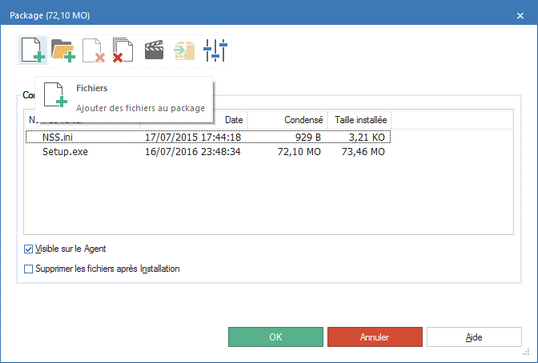Click the remove all files toolbar icon
This screenshot has width=538, height=363.
click(123, 50)
